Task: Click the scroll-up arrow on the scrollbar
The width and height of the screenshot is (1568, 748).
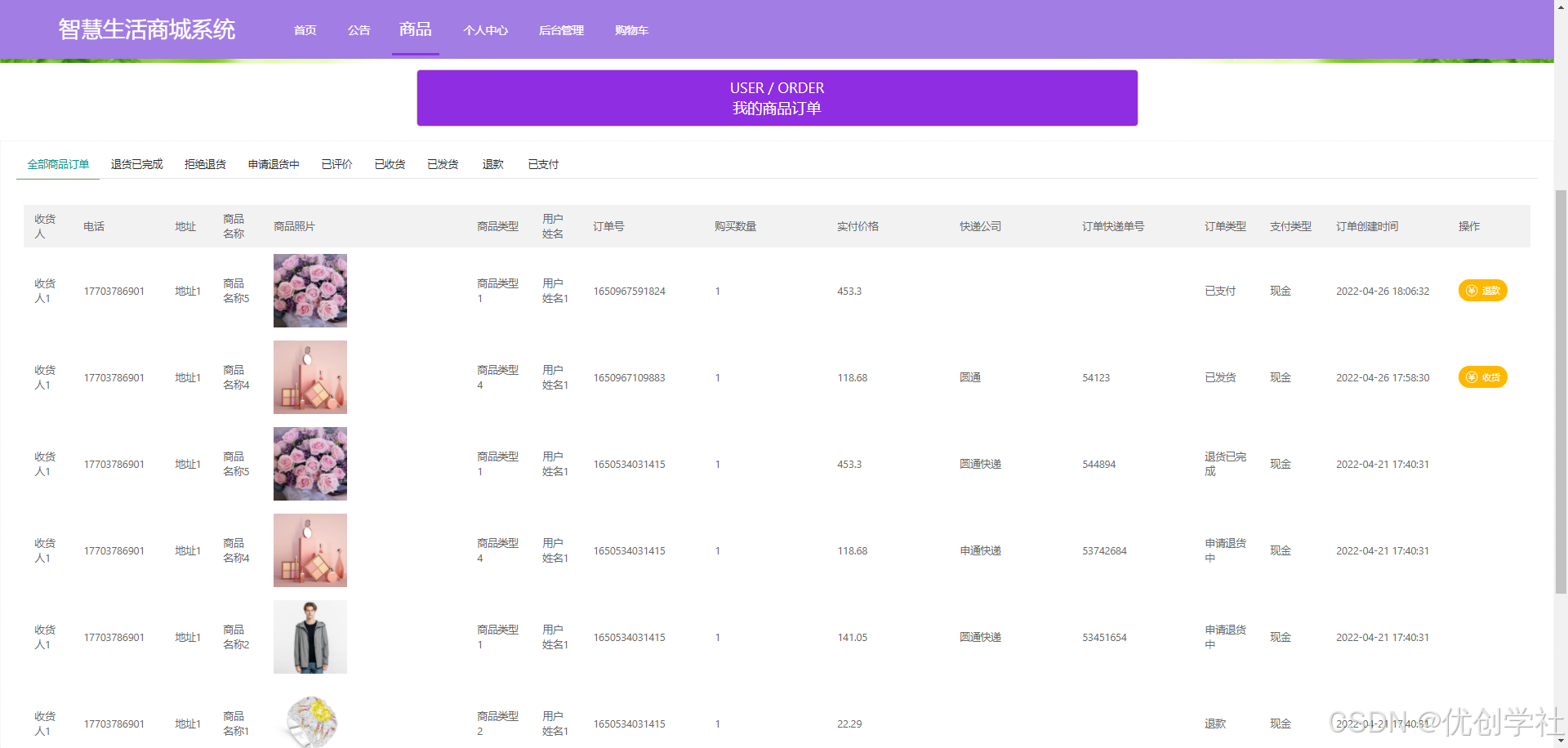Action: click(1562, 7)
